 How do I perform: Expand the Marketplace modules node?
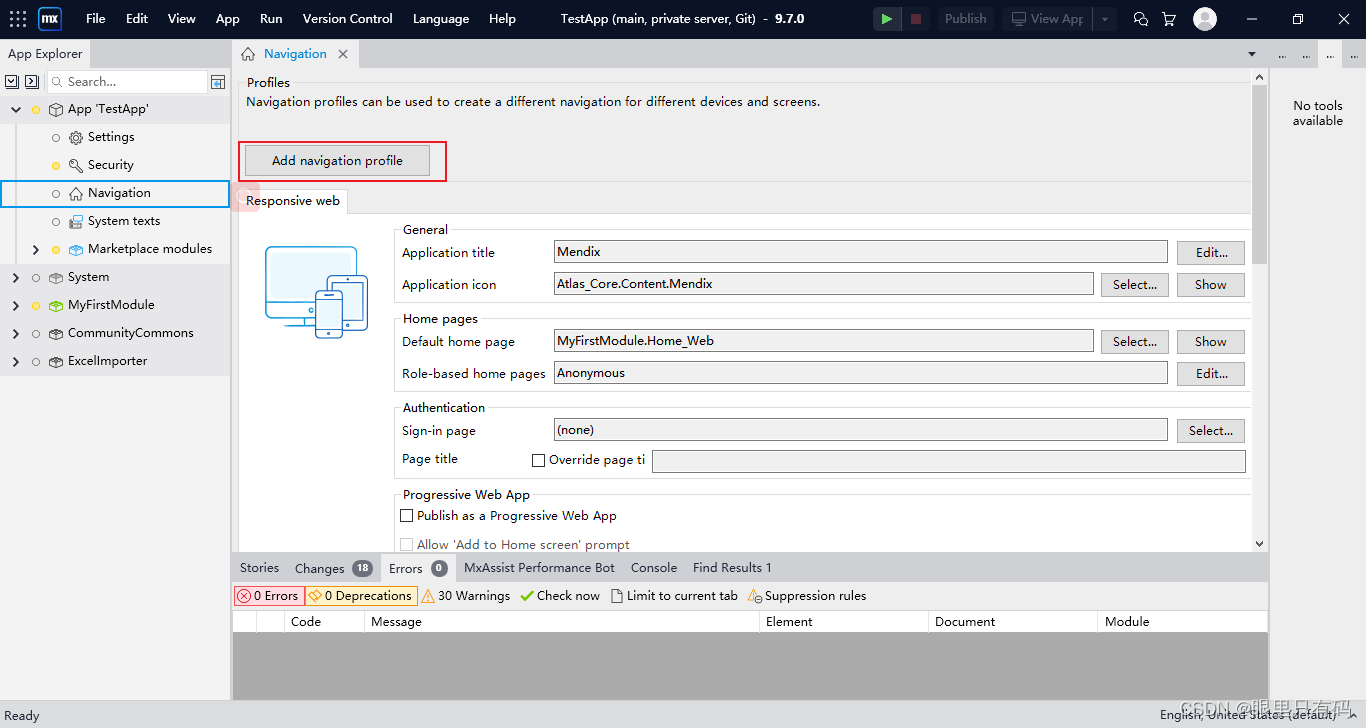pos(36,249)
